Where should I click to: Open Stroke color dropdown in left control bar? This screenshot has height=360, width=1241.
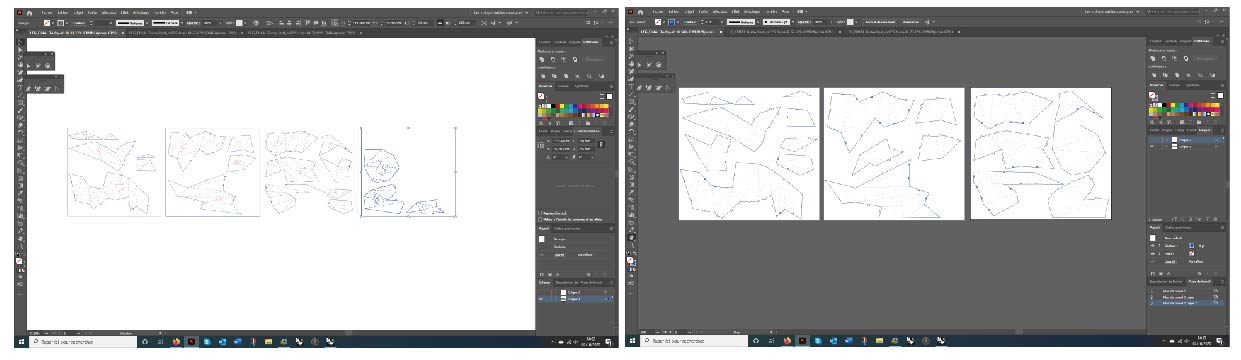click(67, 23)
